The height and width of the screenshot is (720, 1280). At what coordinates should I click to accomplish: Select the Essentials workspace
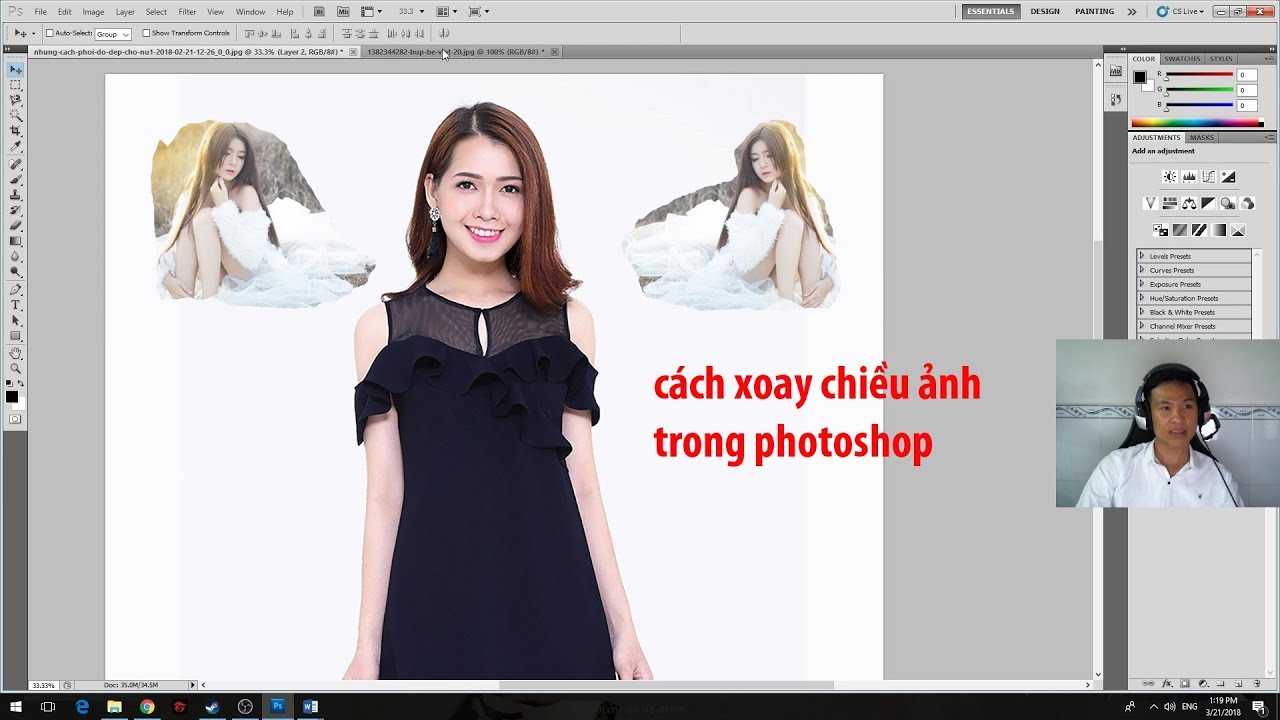point(990,12)
